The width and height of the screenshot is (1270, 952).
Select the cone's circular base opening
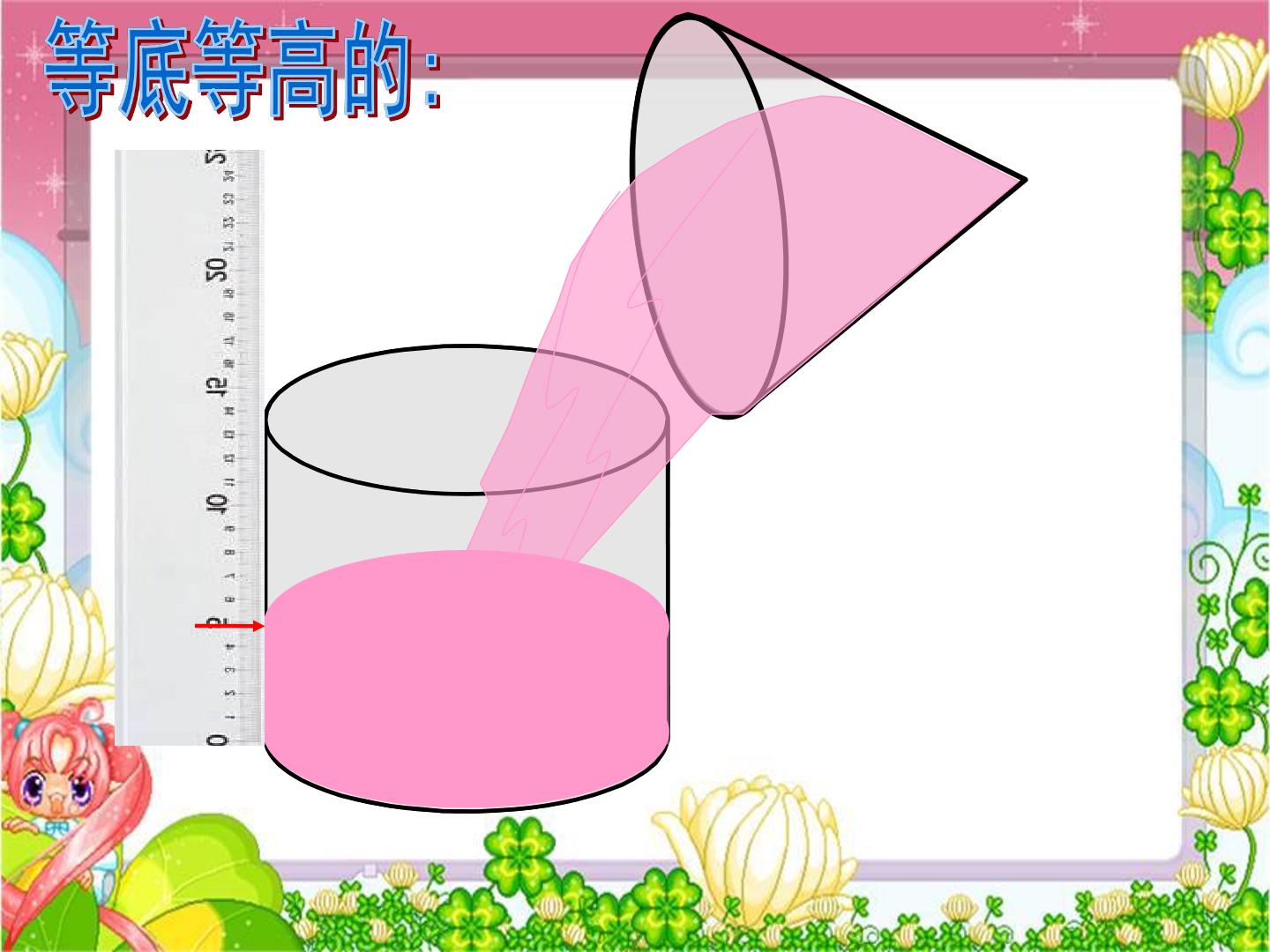tap(709, 215)
